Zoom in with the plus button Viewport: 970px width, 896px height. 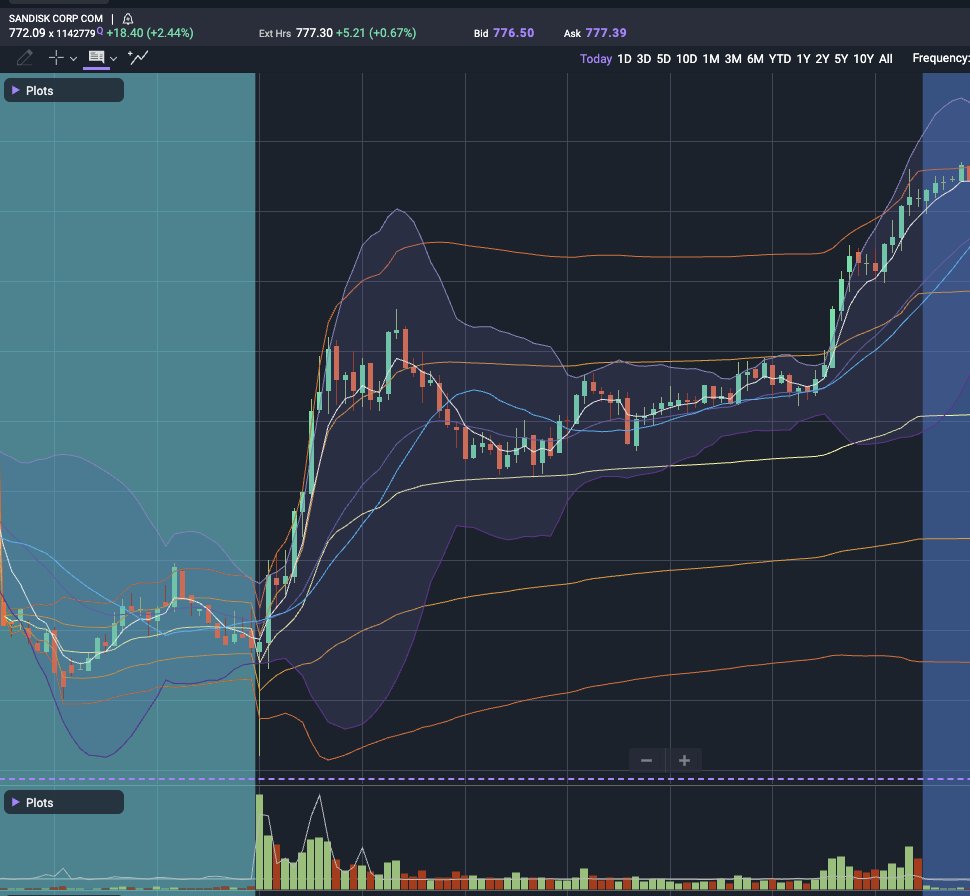coord(684,760)
